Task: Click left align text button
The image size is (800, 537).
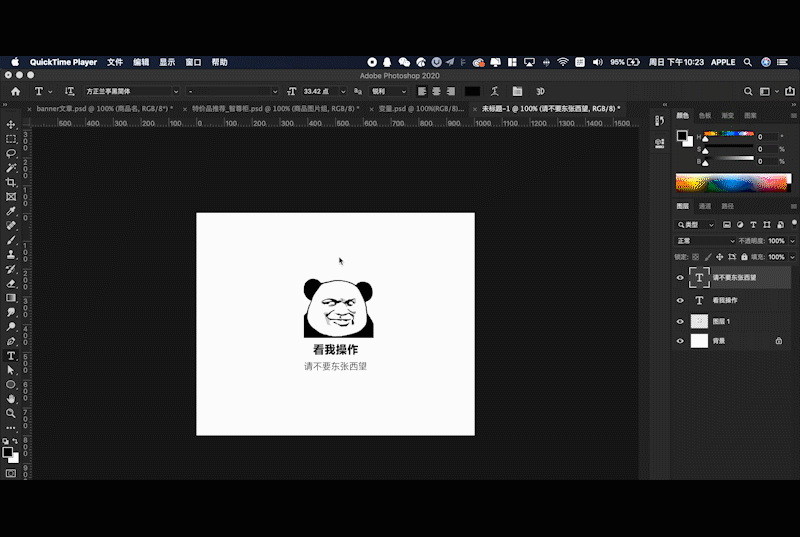Action: click(421, 91)
